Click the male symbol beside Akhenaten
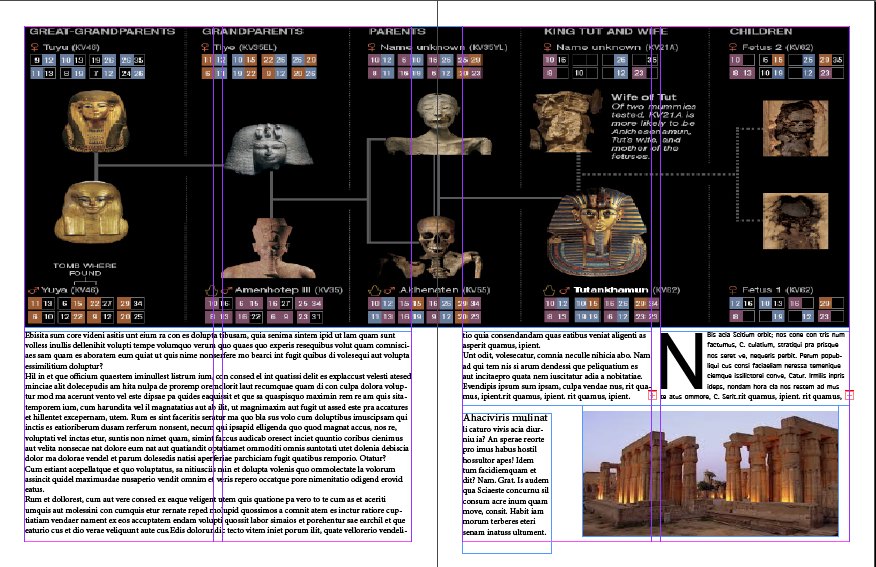 pyautogui.click(x=389, y=290)
